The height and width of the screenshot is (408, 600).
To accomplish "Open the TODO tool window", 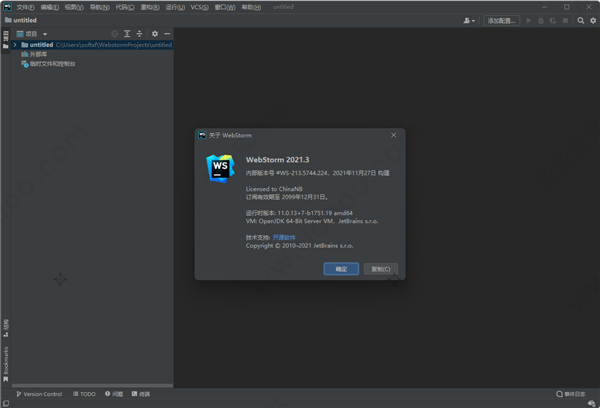I will (84, 394).
